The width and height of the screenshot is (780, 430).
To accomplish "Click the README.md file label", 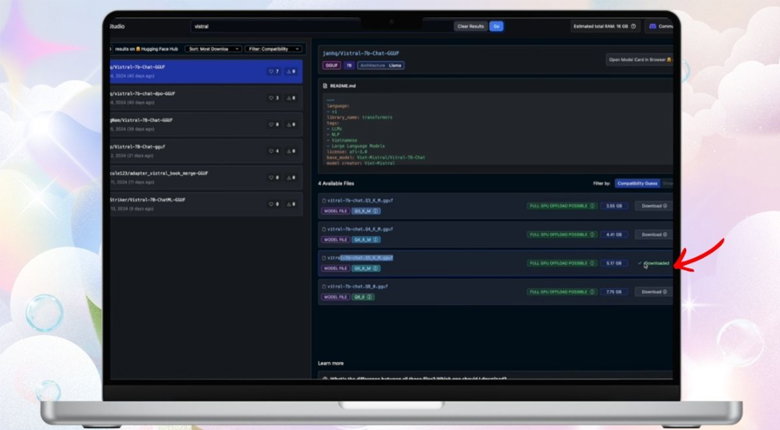I will tap(343, 86).
